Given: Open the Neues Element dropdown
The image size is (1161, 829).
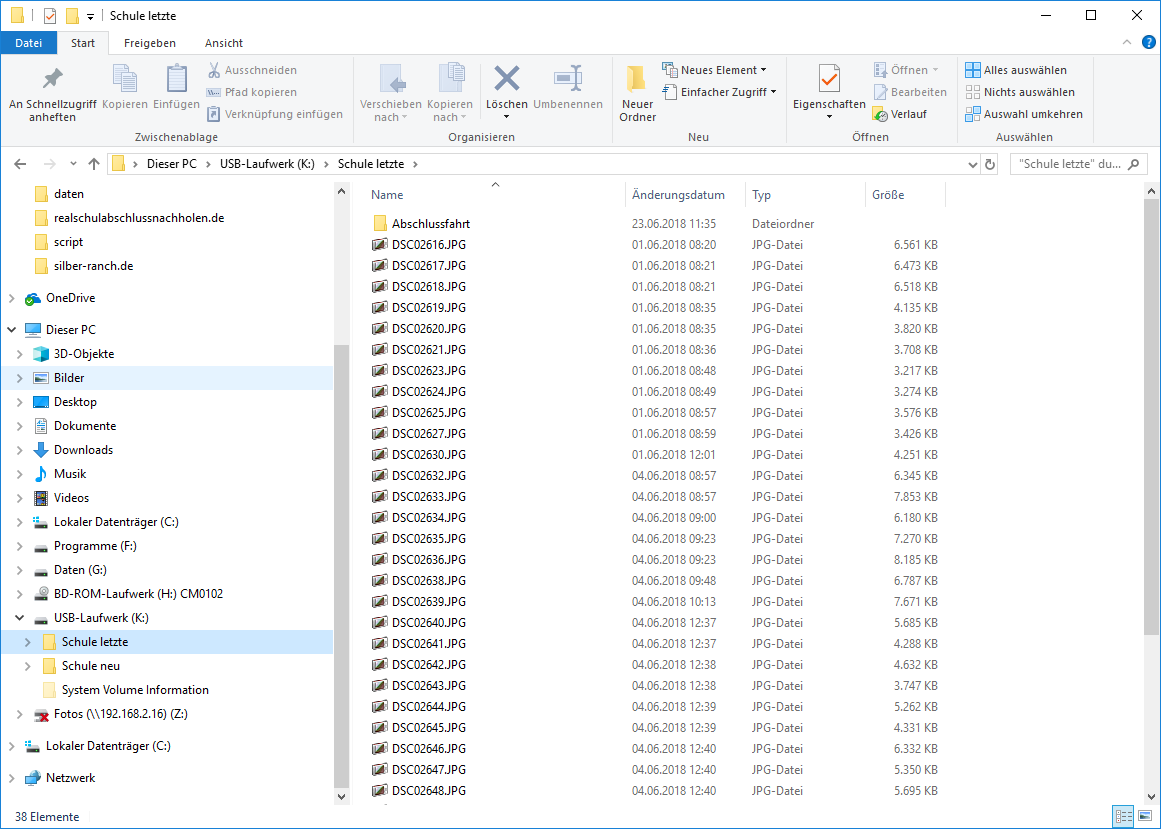Looking at the screenshot, I should tap(715, 70).
